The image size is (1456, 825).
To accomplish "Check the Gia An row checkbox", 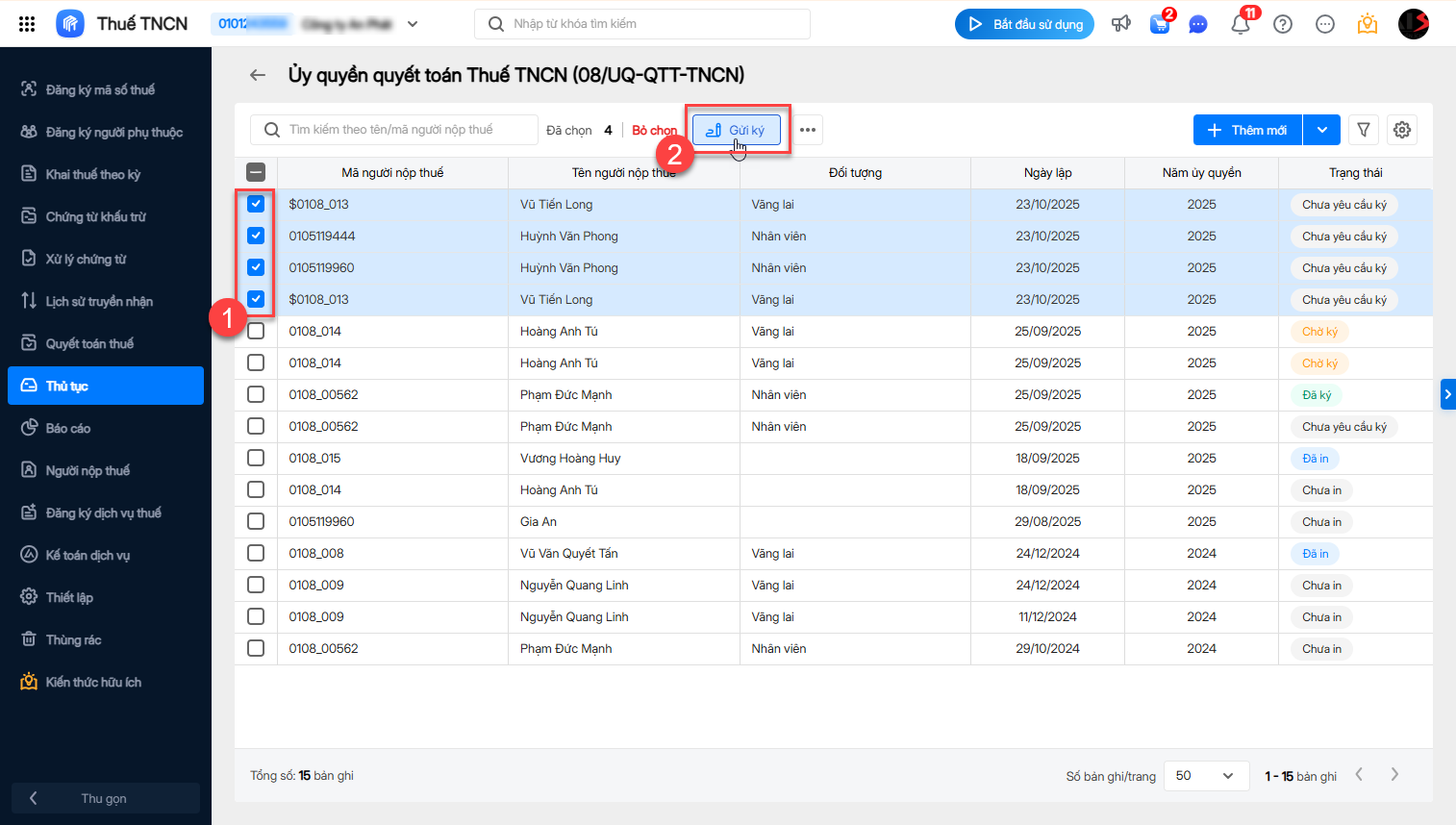I will (256, 521).
